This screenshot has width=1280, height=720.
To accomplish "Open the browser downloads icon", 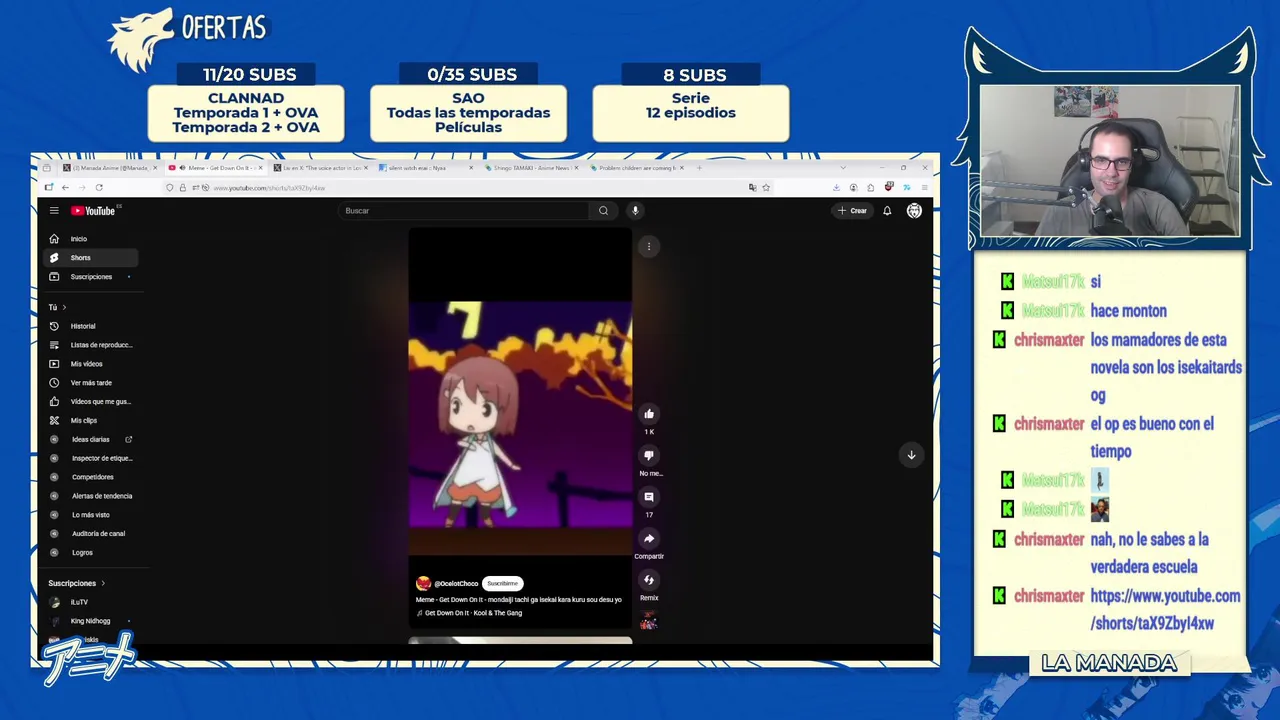I will pos(836,188).
